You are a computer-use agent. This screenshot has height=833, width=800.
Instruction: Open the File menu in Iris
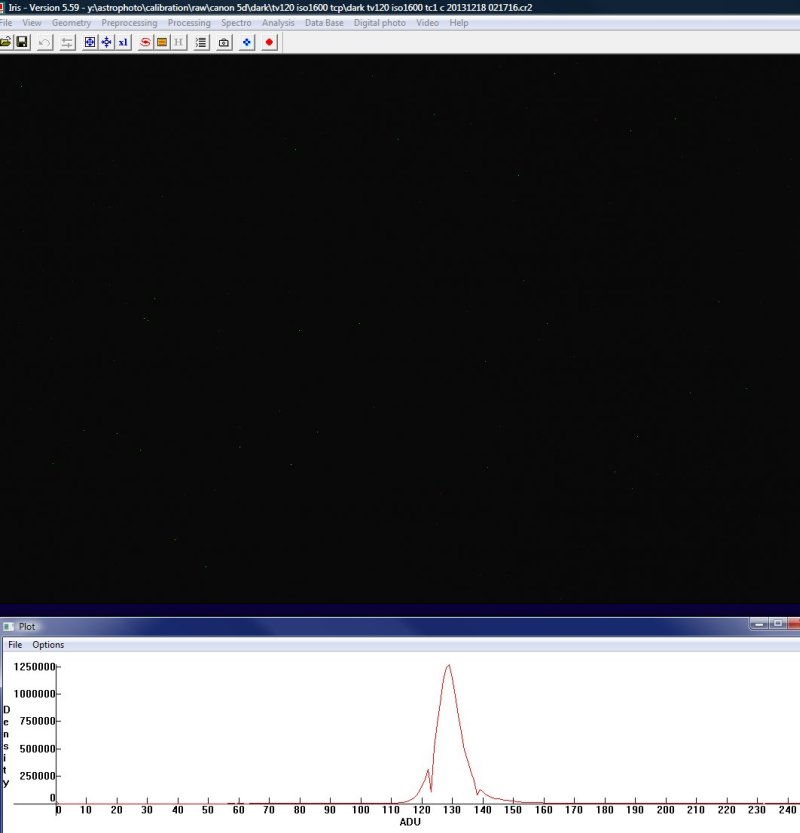tap(6, 23)
